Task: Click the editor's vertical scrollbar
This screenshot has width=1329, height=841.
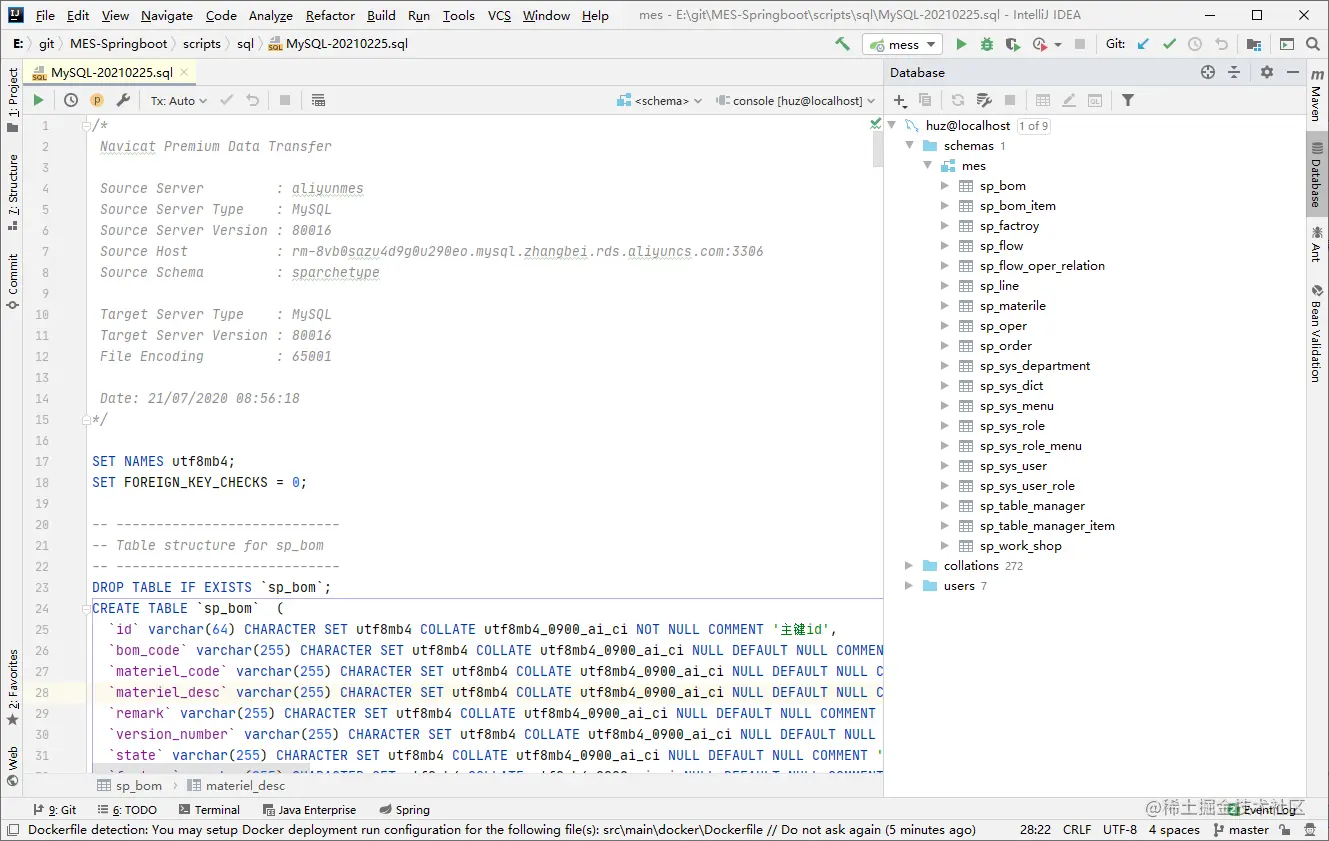Action: pyautogui.click(x=878, y=147)
